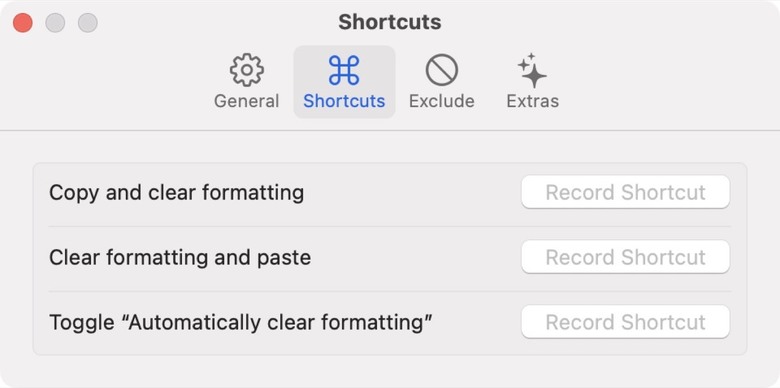
Task: Click the gray zoom window button
Action: pos(88,23)
